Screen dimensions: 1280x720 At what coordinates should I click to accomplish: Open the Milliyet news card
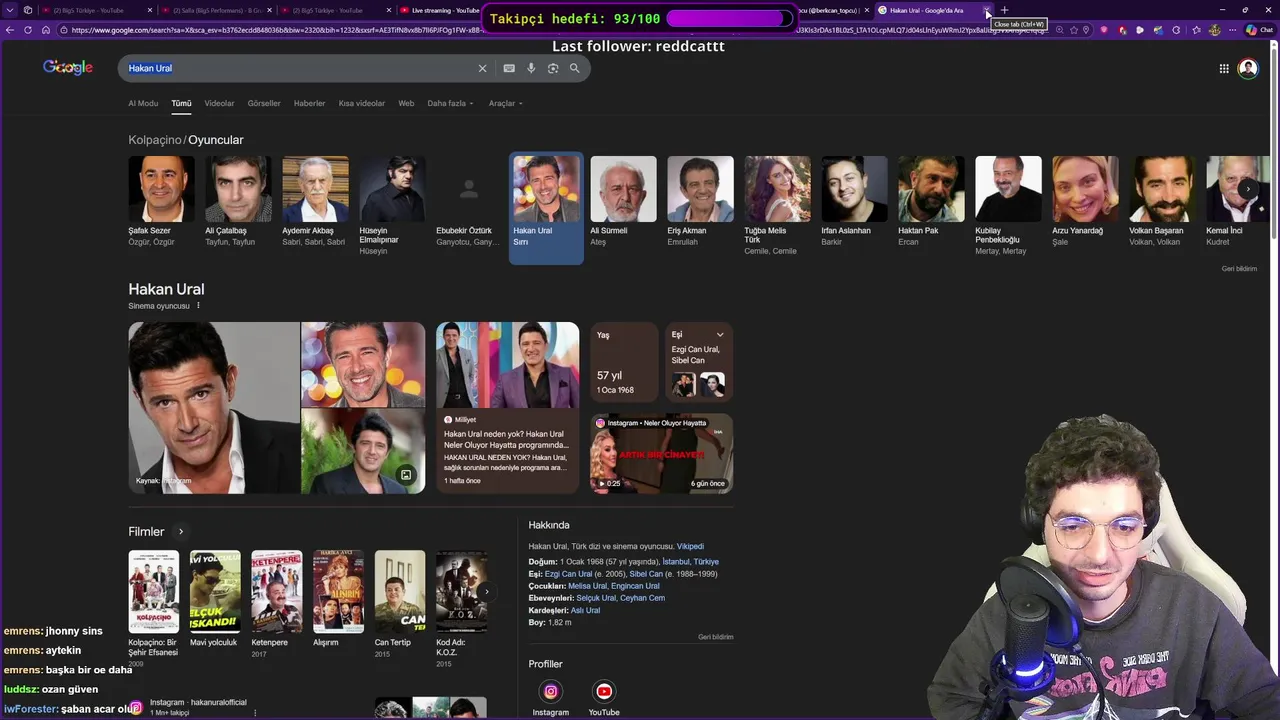pyautogui.click(x=507, y=407)
